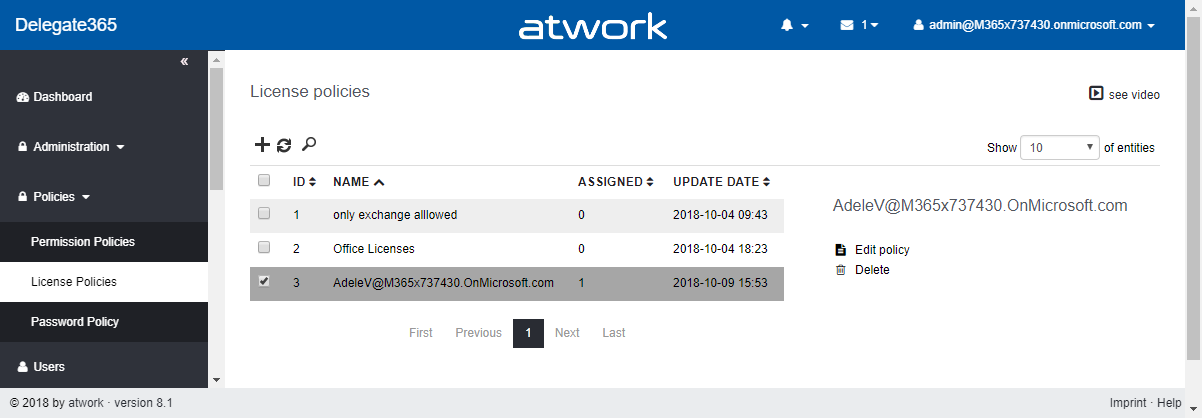Open the search magnifier icon
The image size is (1202, 418).
pyautogui.click(x=309, y=144)
